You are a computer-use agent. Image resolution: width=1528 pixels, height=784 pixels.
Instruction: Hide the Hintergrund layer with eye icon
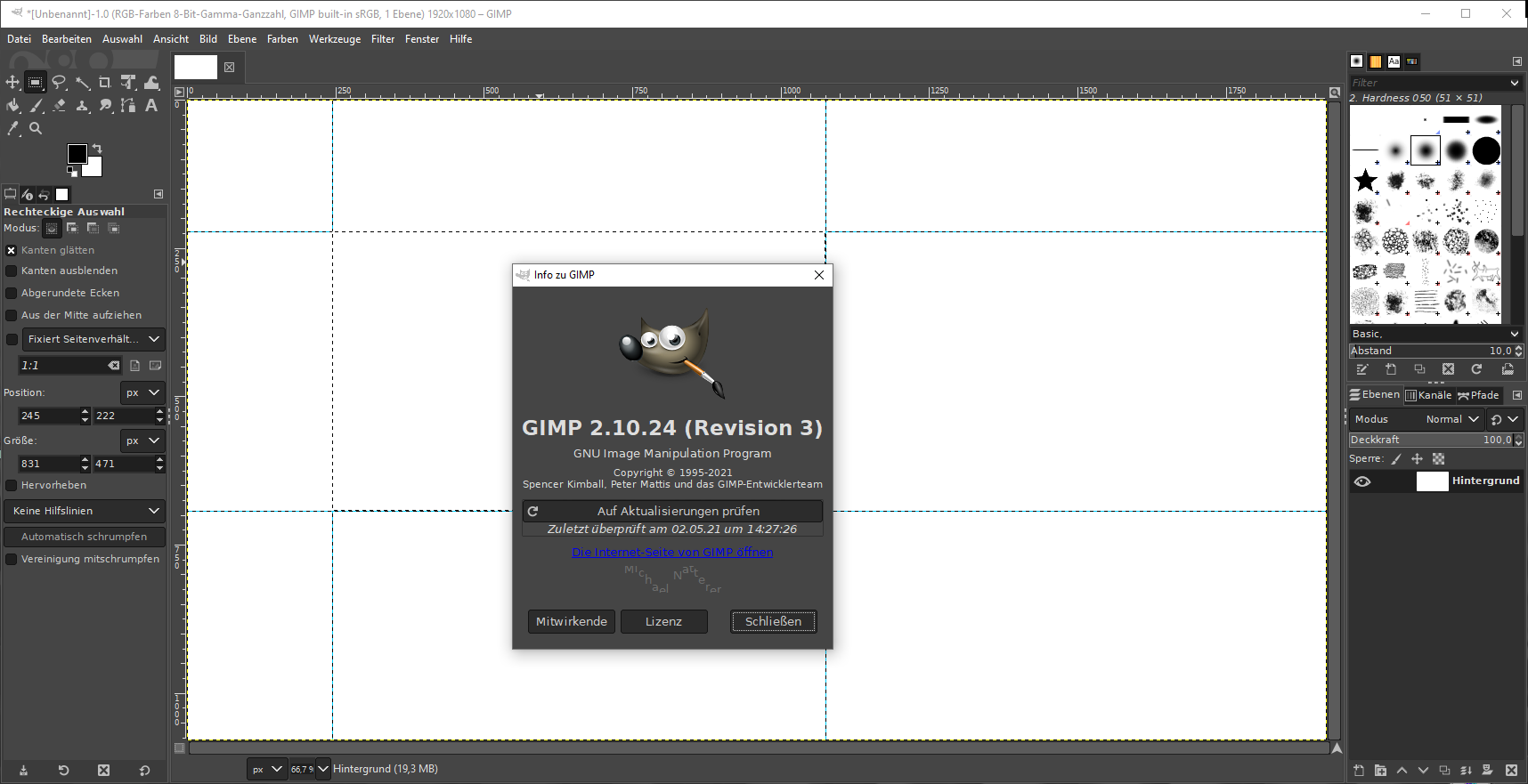(x=1362, y=481)
